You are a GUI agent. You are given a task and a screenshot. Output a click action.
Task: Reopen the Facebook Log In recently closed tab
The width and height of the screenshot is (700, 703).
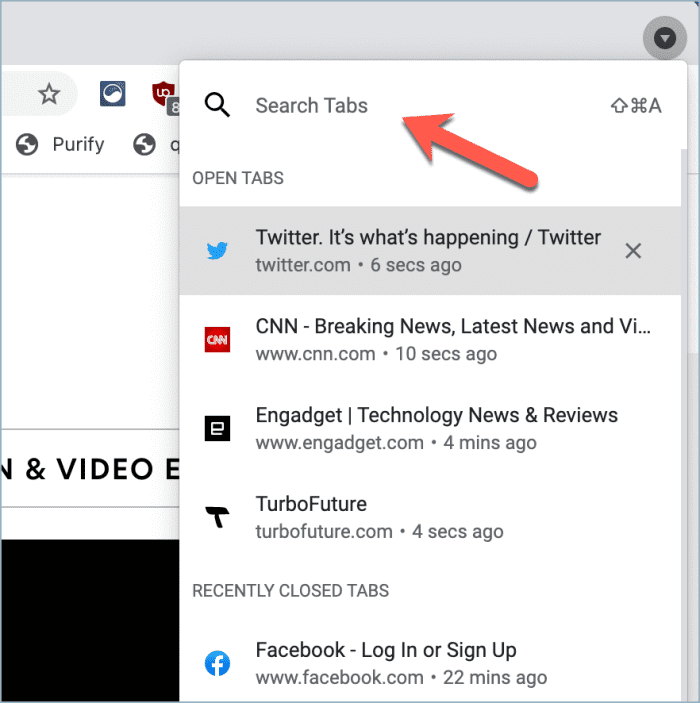point(386,650)
